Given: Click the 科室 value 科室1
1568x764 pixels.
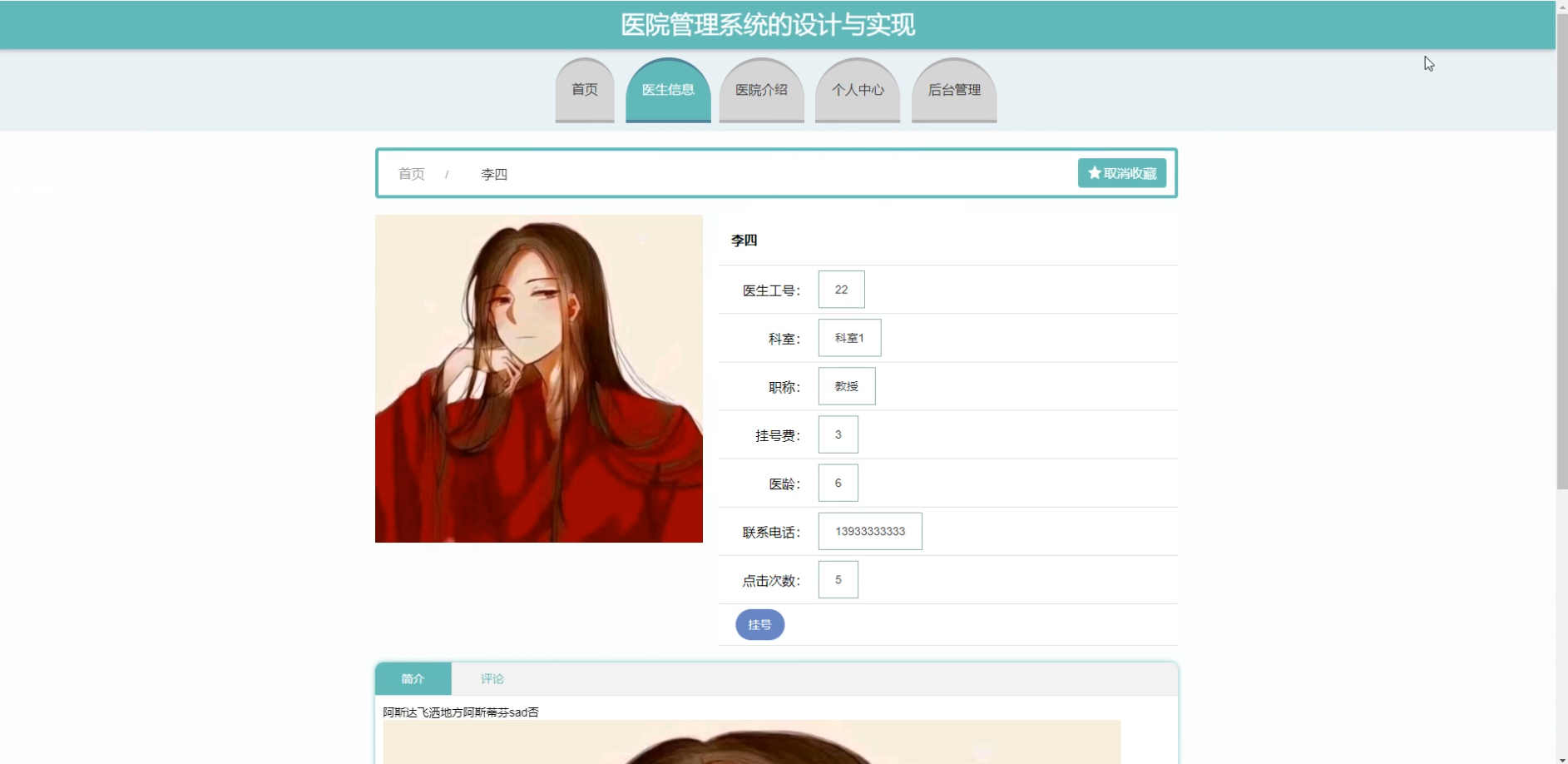Looking at the screenshot, I should click(x=849, y=338).
